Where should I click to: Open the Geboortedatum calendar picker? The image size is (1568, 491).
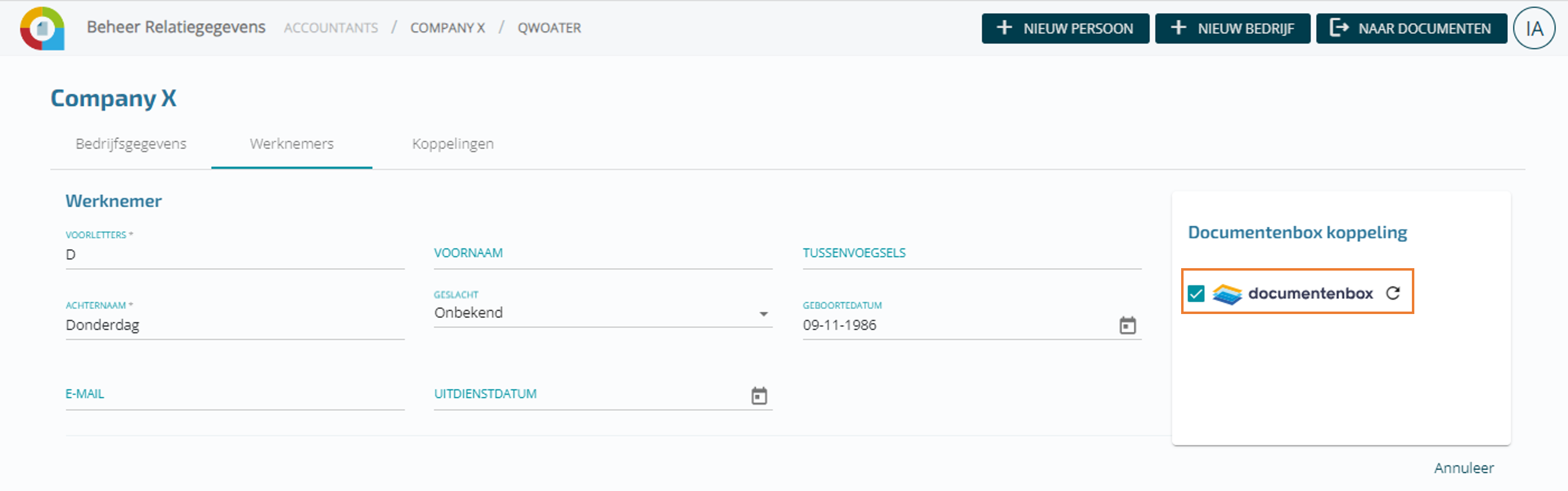1127,326
